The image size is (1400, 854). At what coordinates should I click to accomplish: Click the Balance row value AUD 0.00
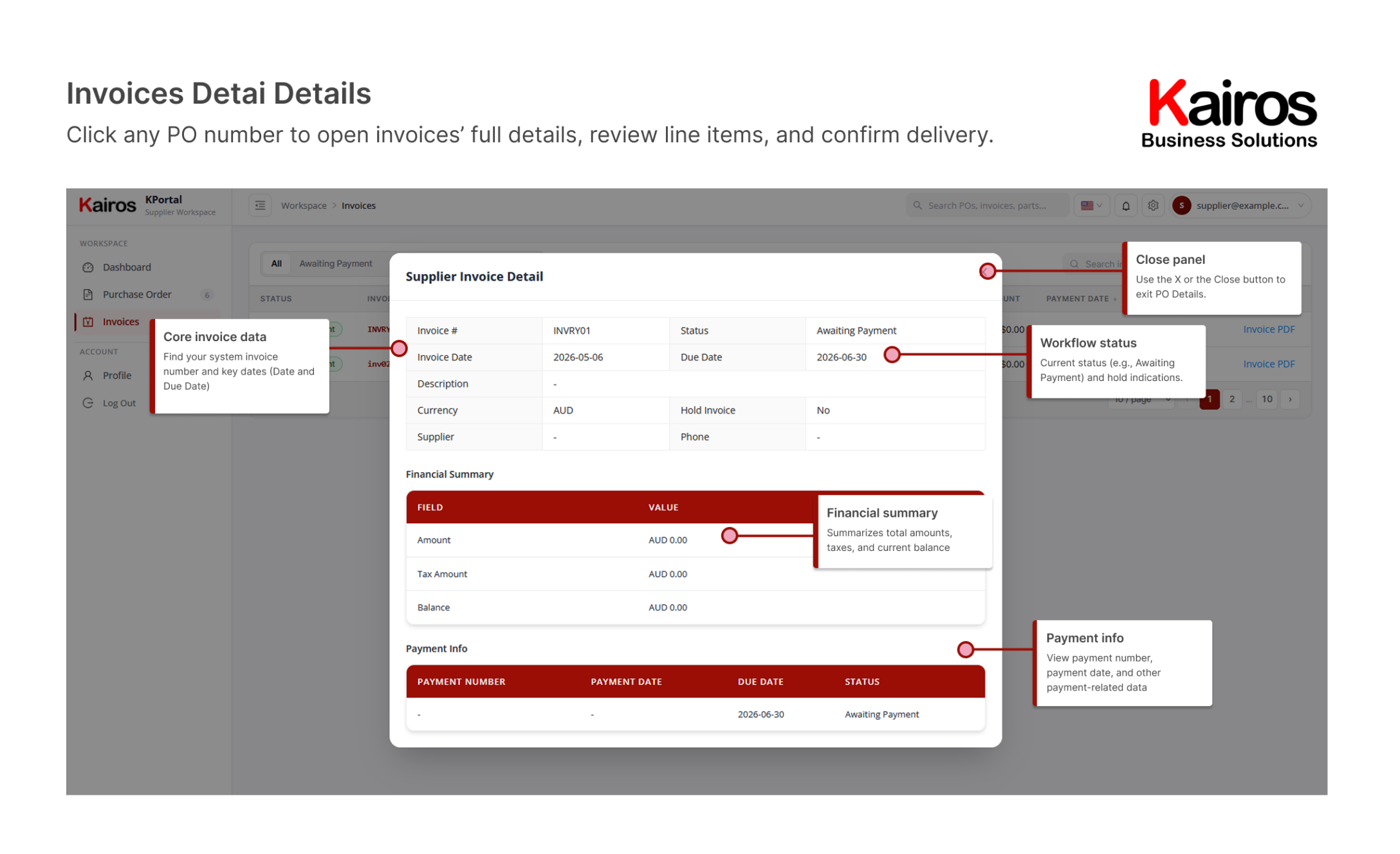click(x=667, y=608)
